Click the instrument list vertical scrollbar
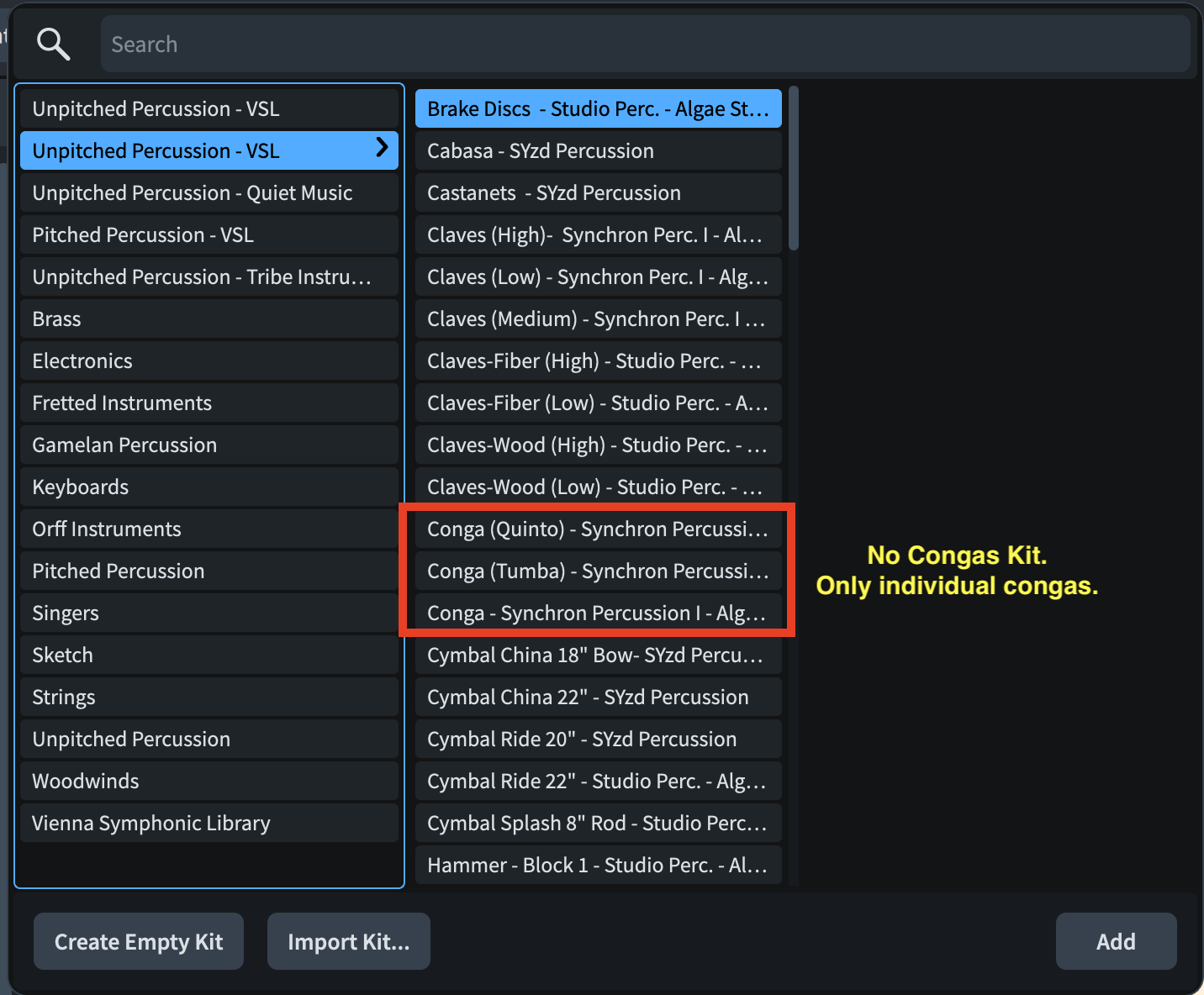The image size is (1204, 995). click(x=794, y=168)
